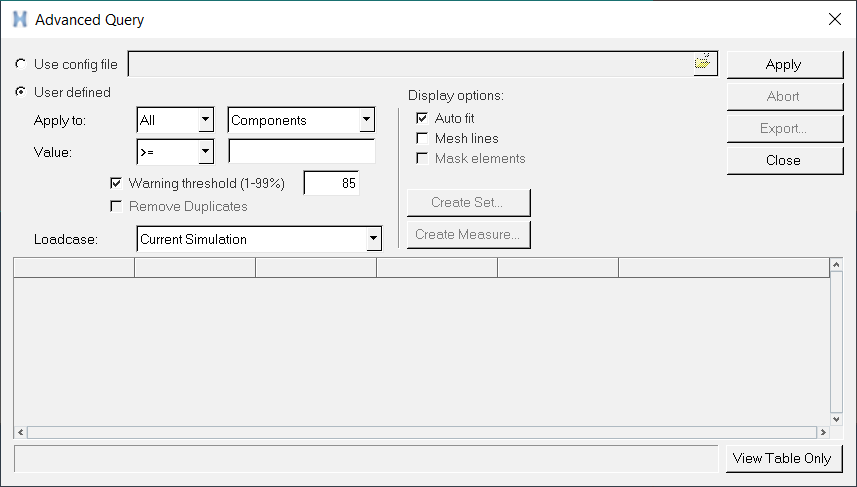Click the Value input field
The height and width of the screenshot is (487, 857).
point(302,152)
